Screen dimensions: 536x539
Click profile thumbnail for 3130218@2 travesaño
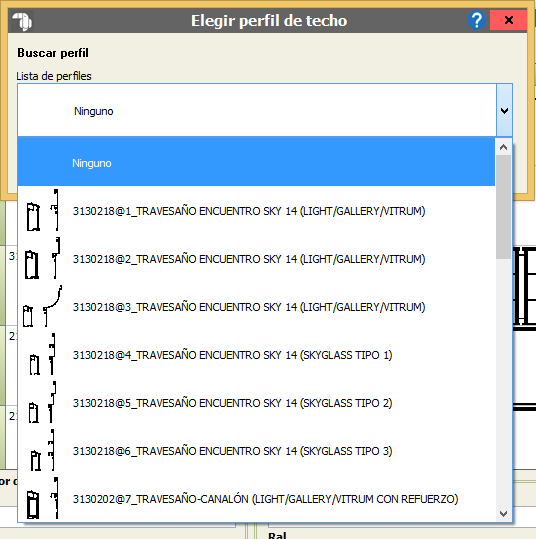click(x=43, y=258)
